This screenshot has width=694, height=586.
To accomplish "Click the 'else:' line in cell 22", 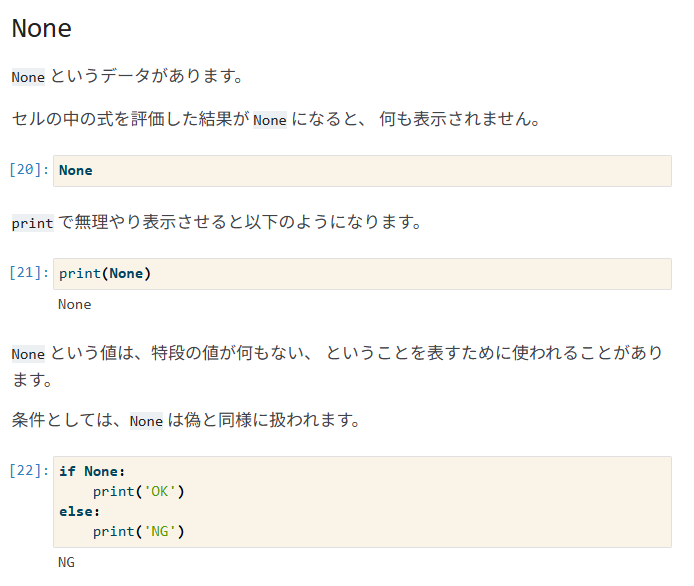I will pyautogui.click(x=80, y=512).
